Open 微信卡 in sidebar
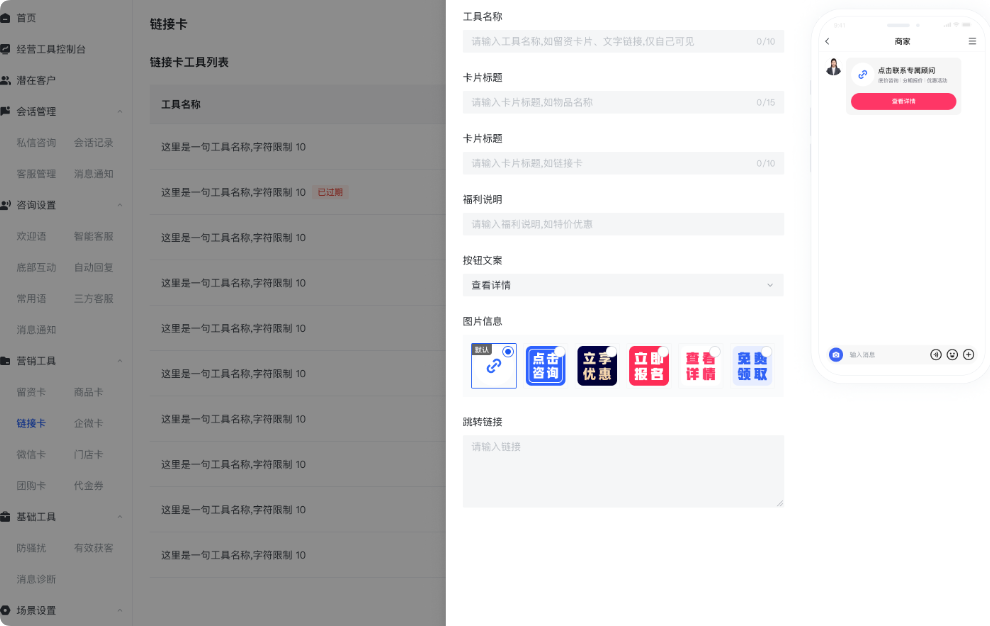Screen dimensions: 990x626 [x=31, y=455]
